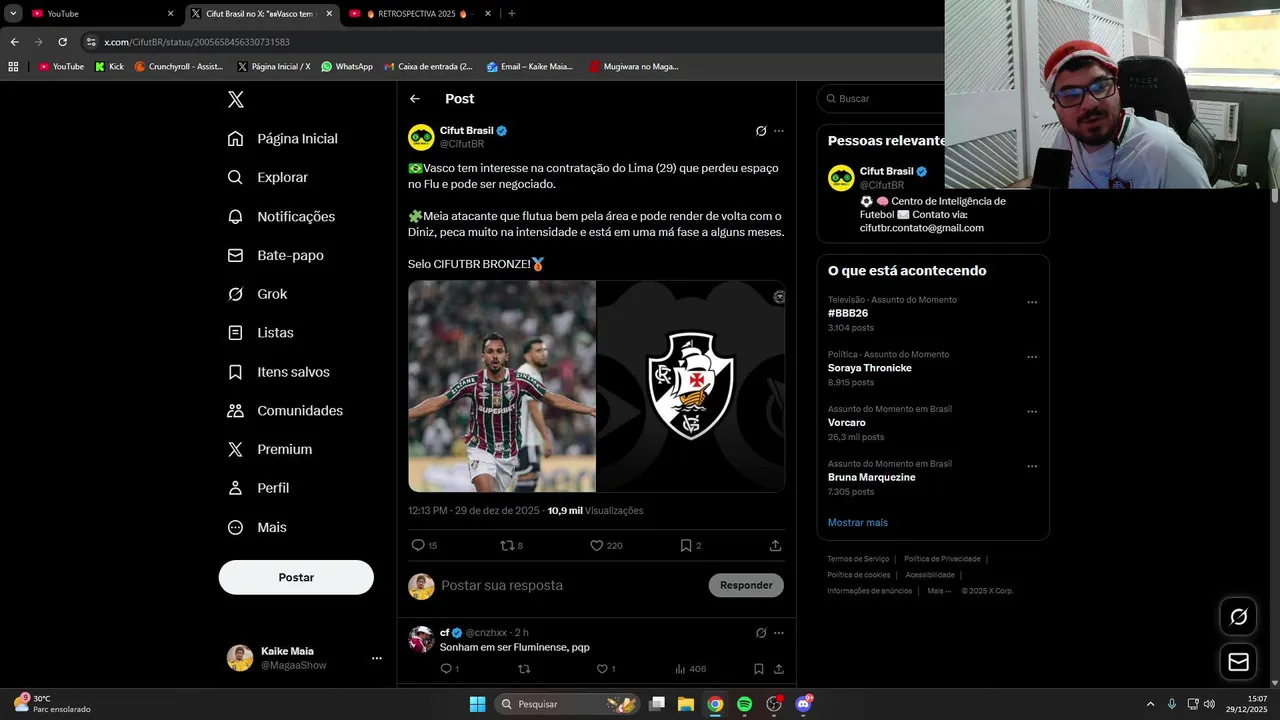Reload the page in browser toolbar
The image size is (1280, 720).
62,42
